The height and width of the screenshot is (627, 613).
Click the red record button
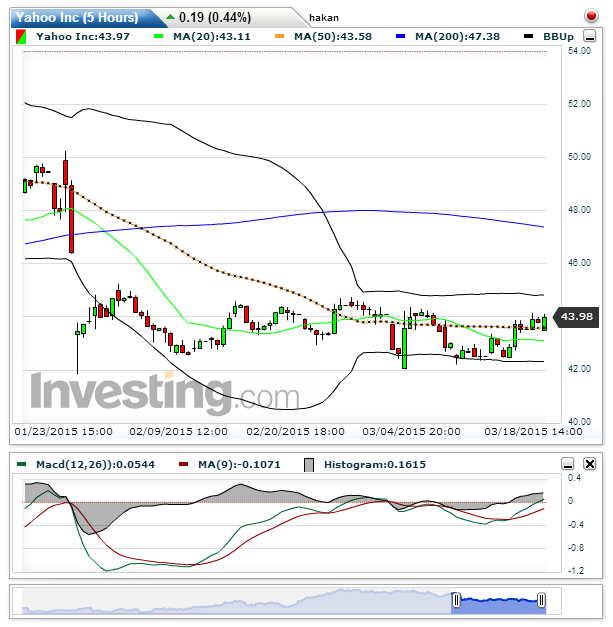(591, 16)
